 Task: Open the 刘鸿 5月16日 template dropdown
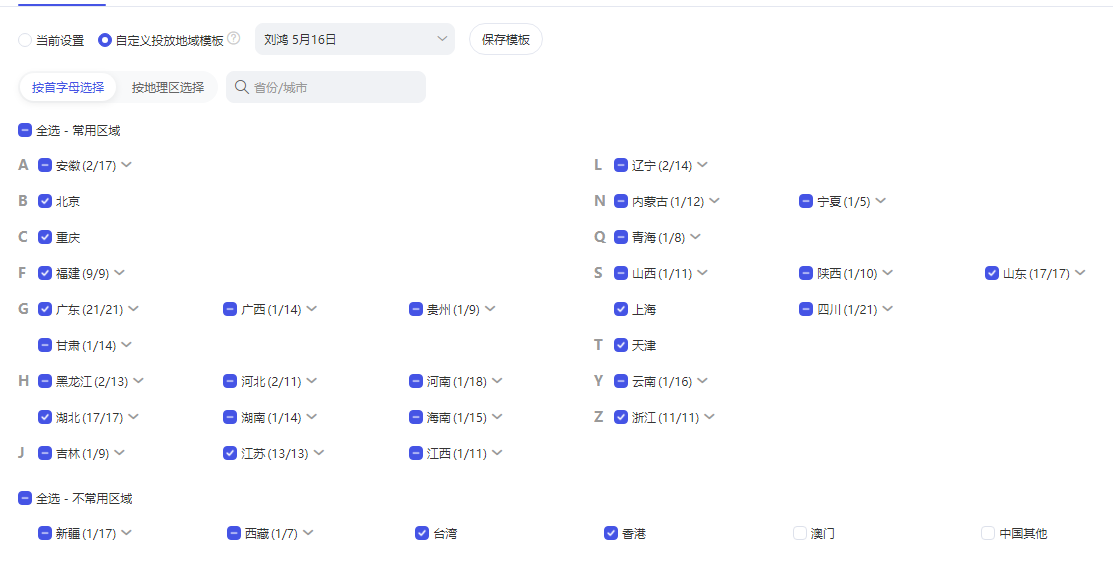pyautogui.click(x=355, y=40)
